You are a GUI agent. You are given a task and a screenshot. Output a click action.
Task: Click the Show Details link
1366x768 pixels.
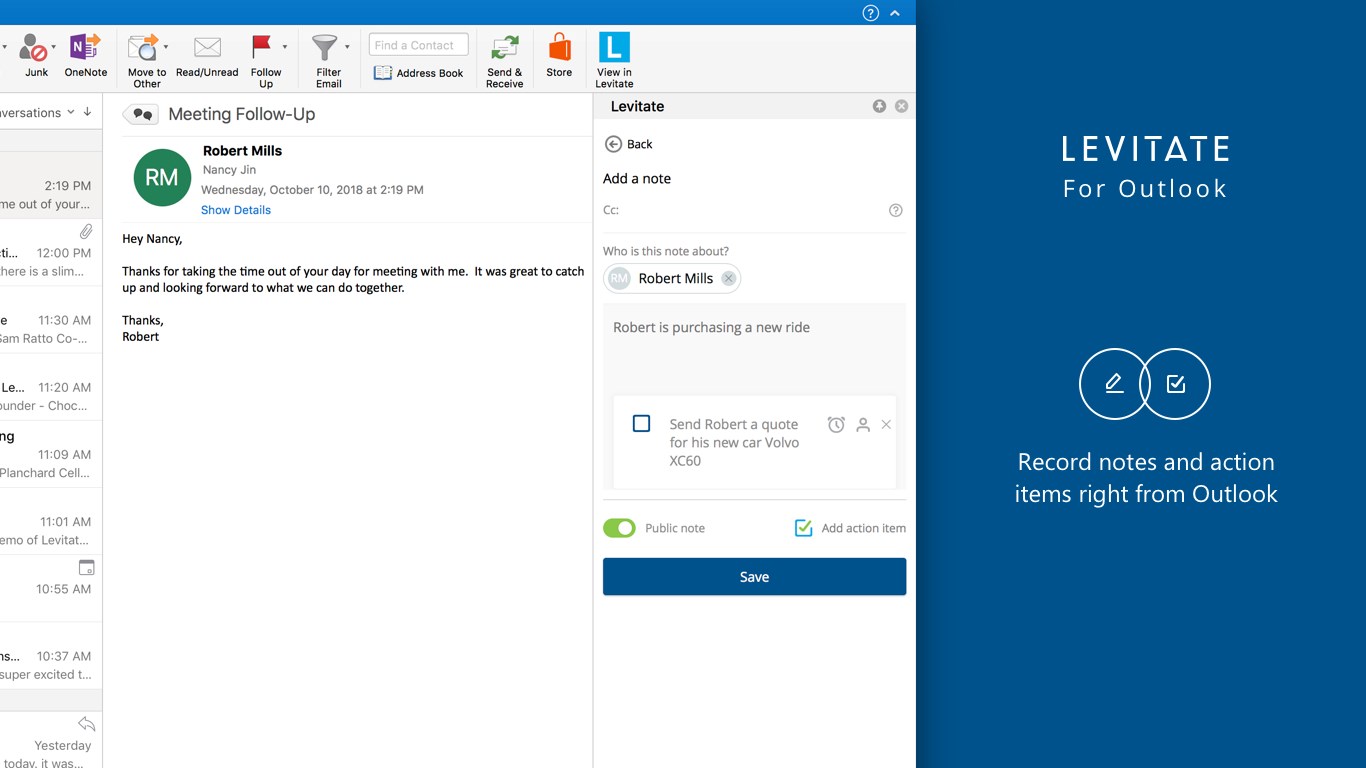click(236, 210)
